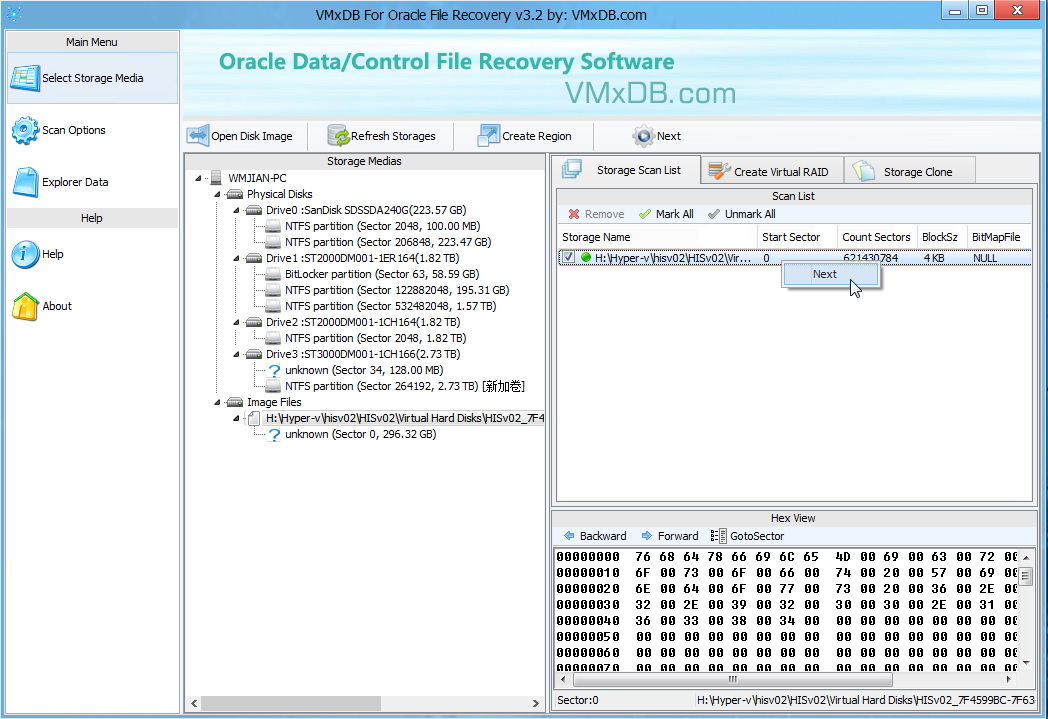Click the Start Sector column header
Screen dimensions: 1048x719
[x=797, y=237]
